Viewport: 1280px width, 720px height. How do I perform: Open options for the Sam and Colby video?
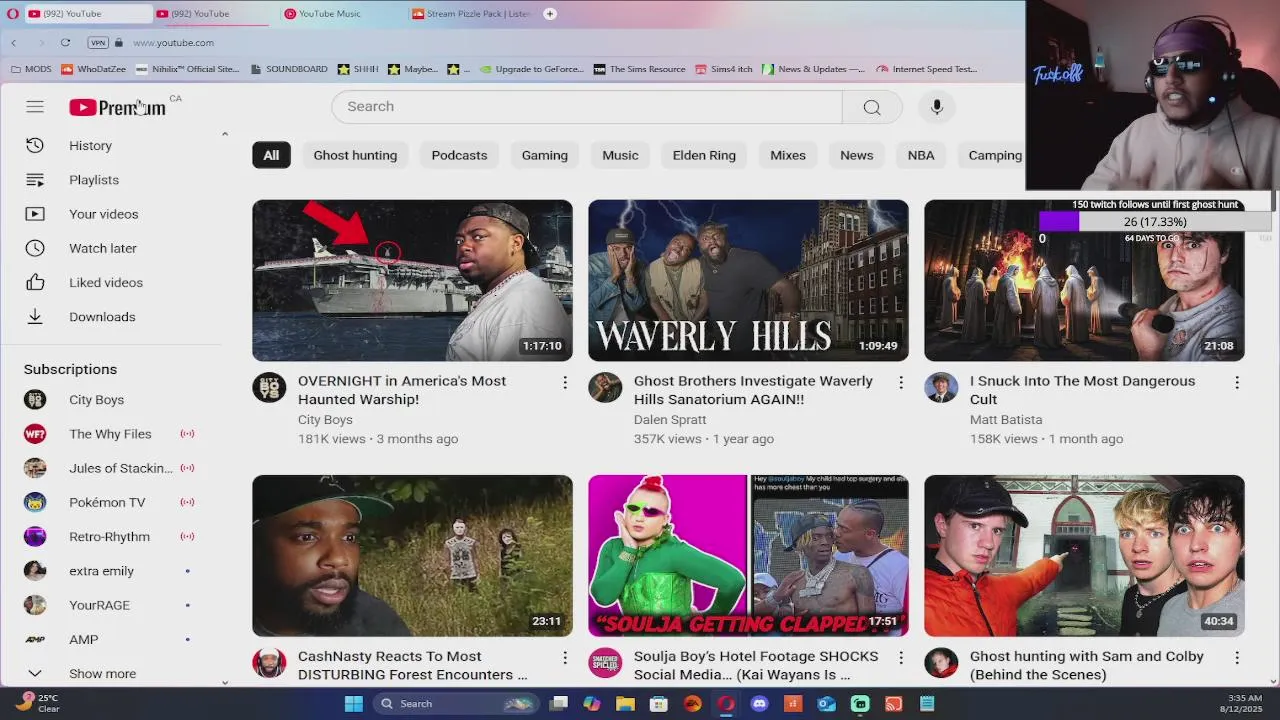[x=1237, y=658]
